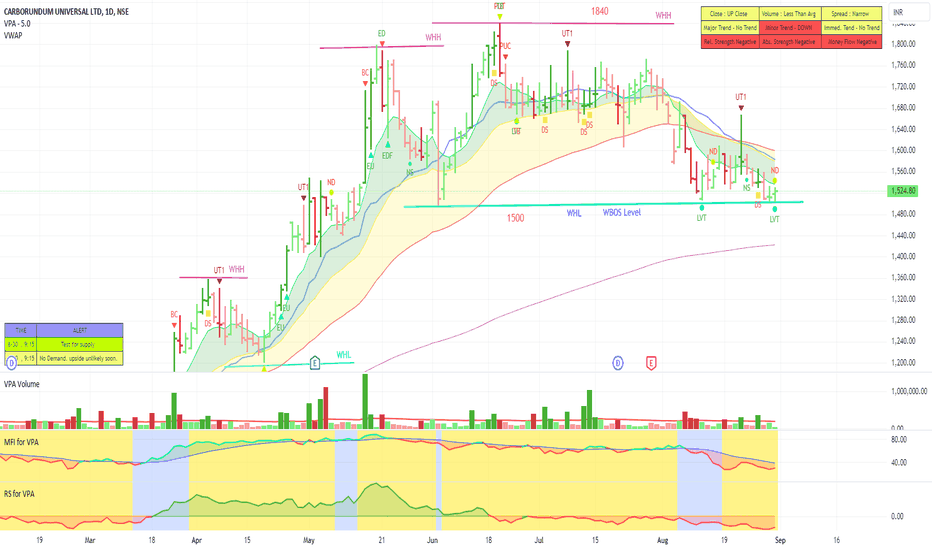
Task: Click the Major Trend - No Trend cell
Action: pyautogui.click(x=730, y=28)
